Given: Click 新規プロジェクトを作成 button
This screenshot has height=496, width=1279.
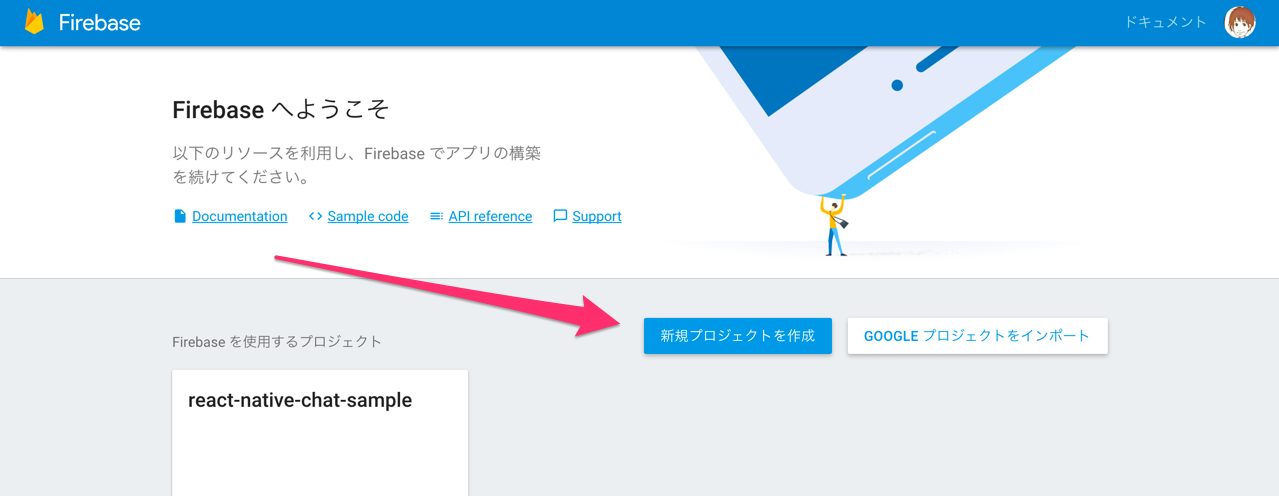Looking at the screenshot, I should click(x=738, y=336).
